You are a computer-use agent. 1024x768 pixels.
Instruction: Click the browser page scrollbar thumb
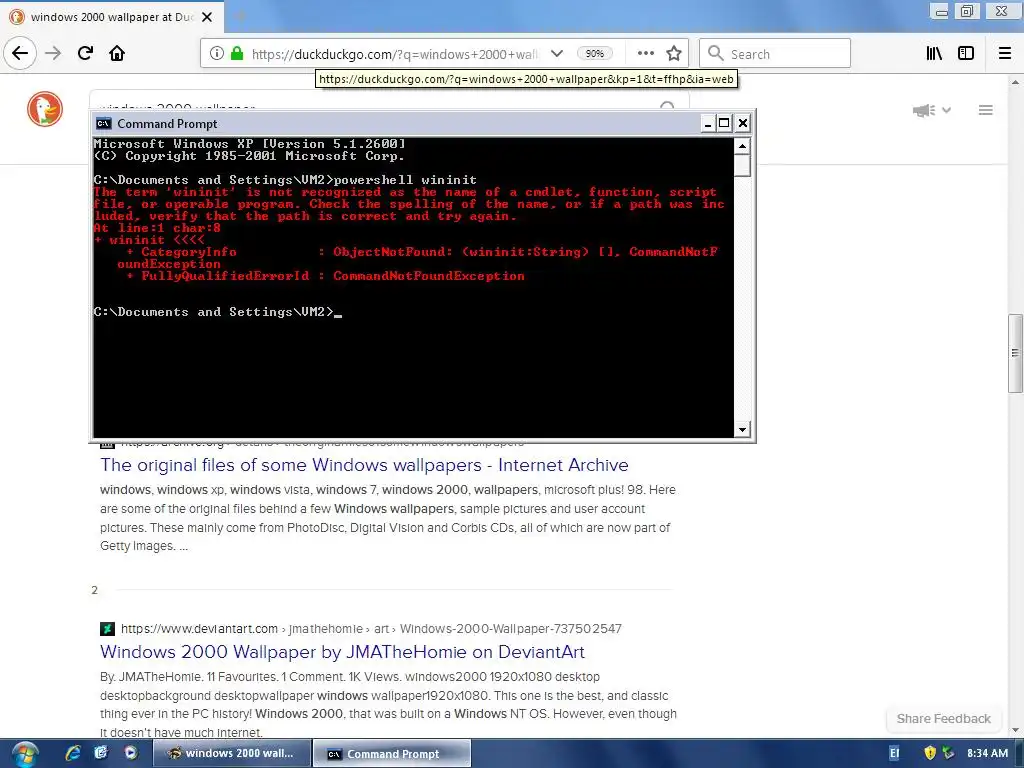(1014, 353)
